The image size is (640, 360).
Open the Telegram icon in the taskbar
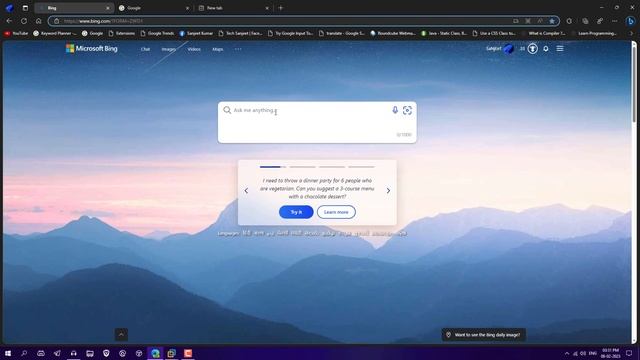[x=57, y=353]
